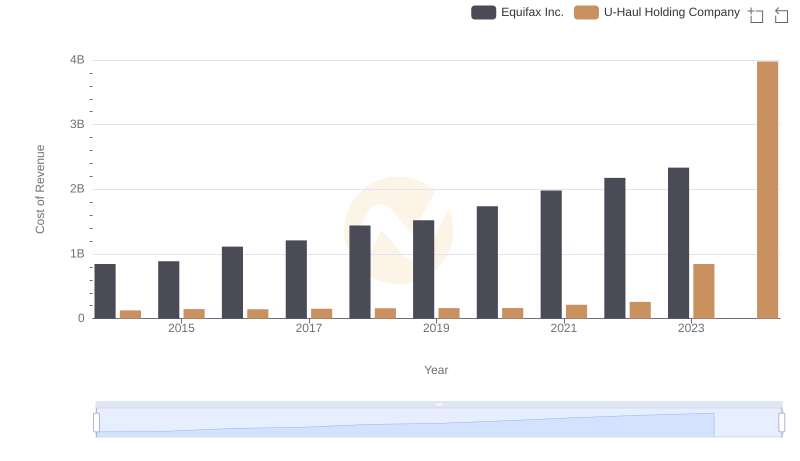The height and width of the screenshot is (461, 800).
Task: Activate the area zoom selection icon
Action: (x=756, y=15)
